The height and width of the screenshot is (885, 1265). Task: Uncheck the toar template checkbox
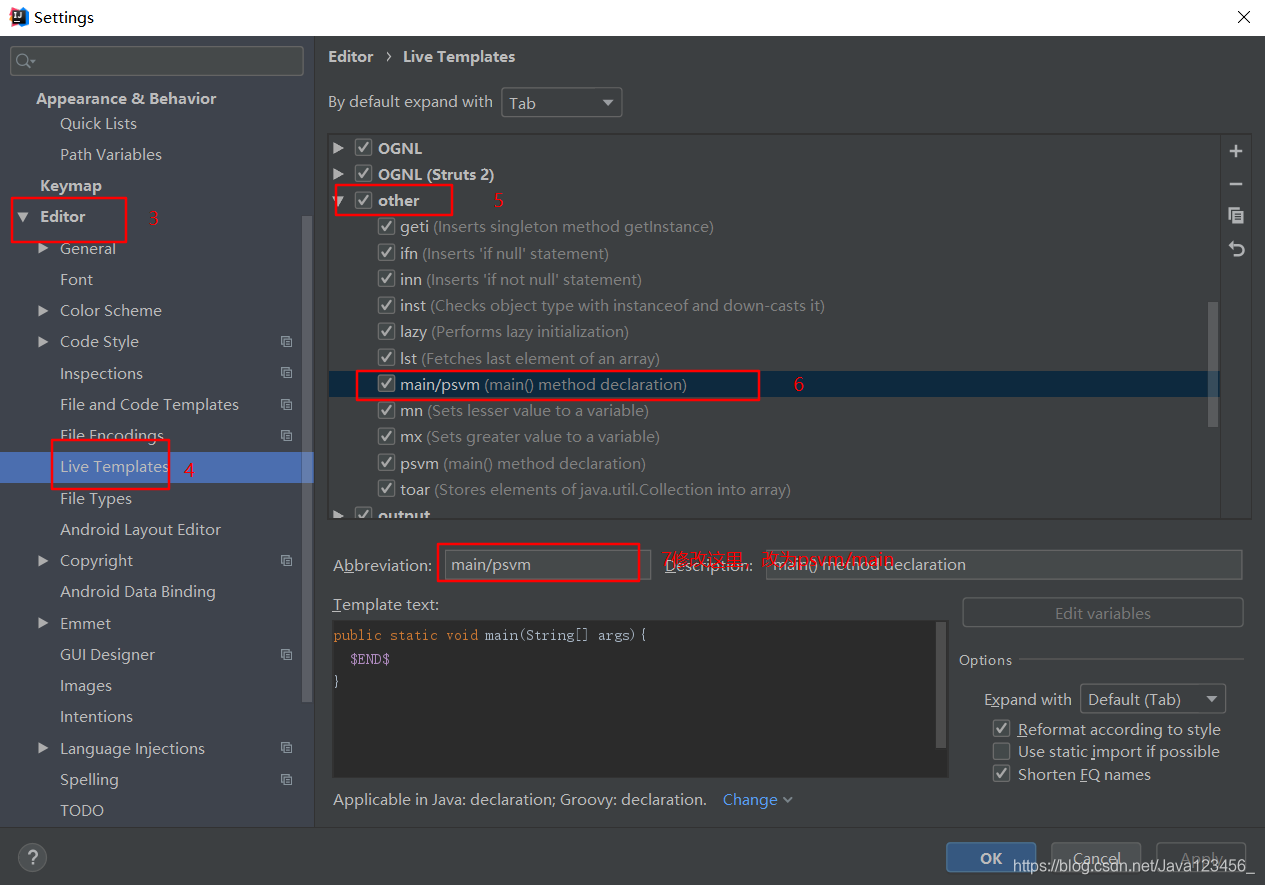[386, 489]
